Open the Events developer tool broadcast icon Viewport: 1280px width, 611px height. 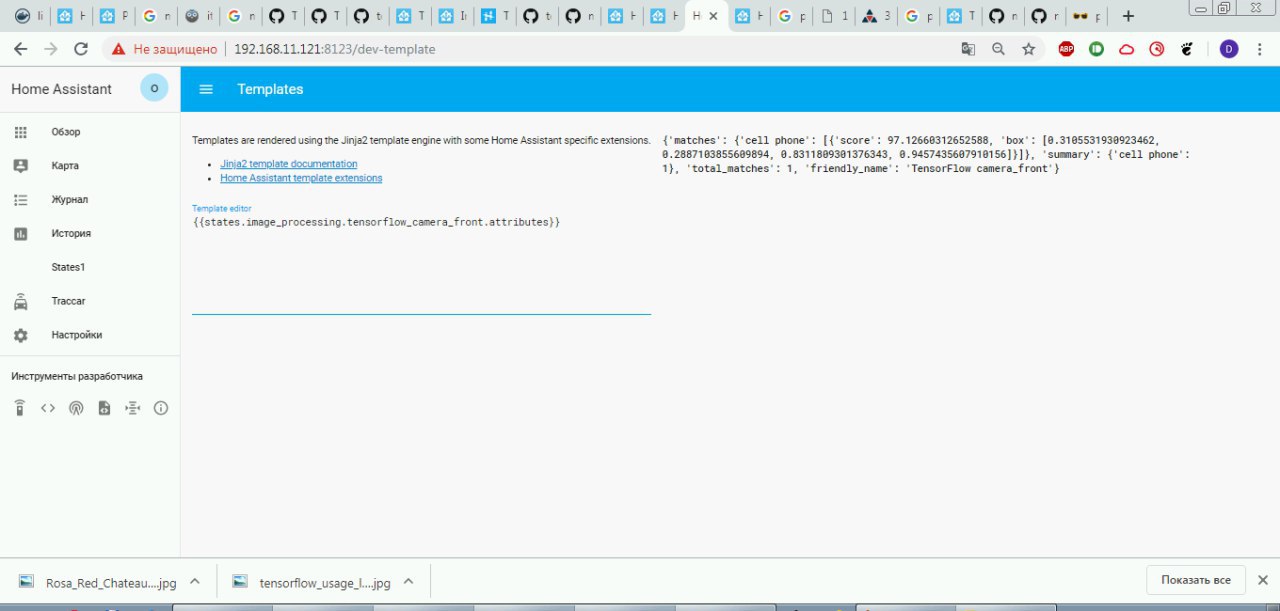(x=76, y=408)
